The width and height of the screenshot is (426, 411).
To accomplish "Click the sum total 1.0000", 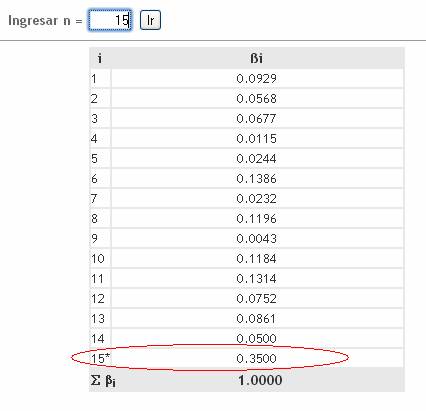I will tap(260, 380).
